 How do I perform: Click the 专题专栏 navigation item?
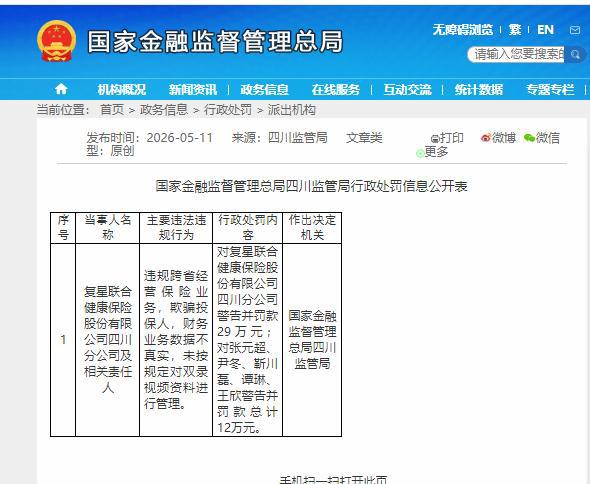[550, 90]
